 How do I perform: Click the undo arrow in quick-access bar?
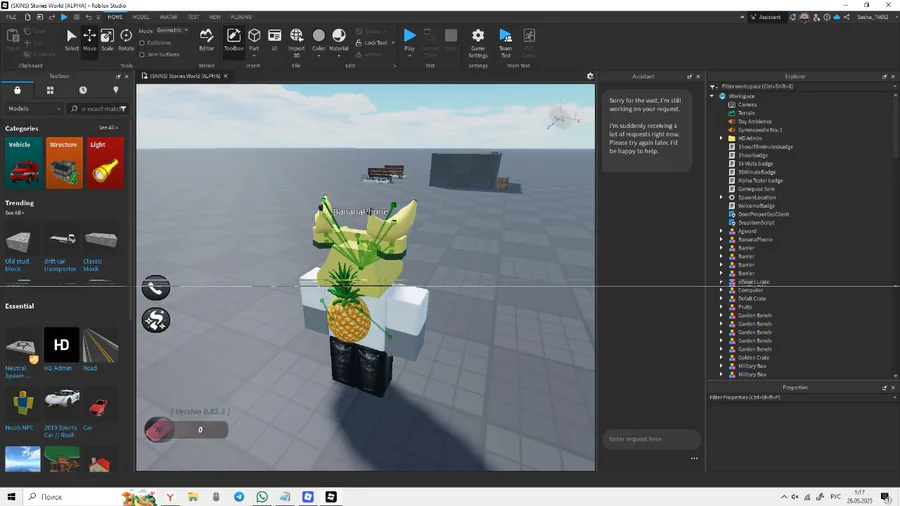88,17
